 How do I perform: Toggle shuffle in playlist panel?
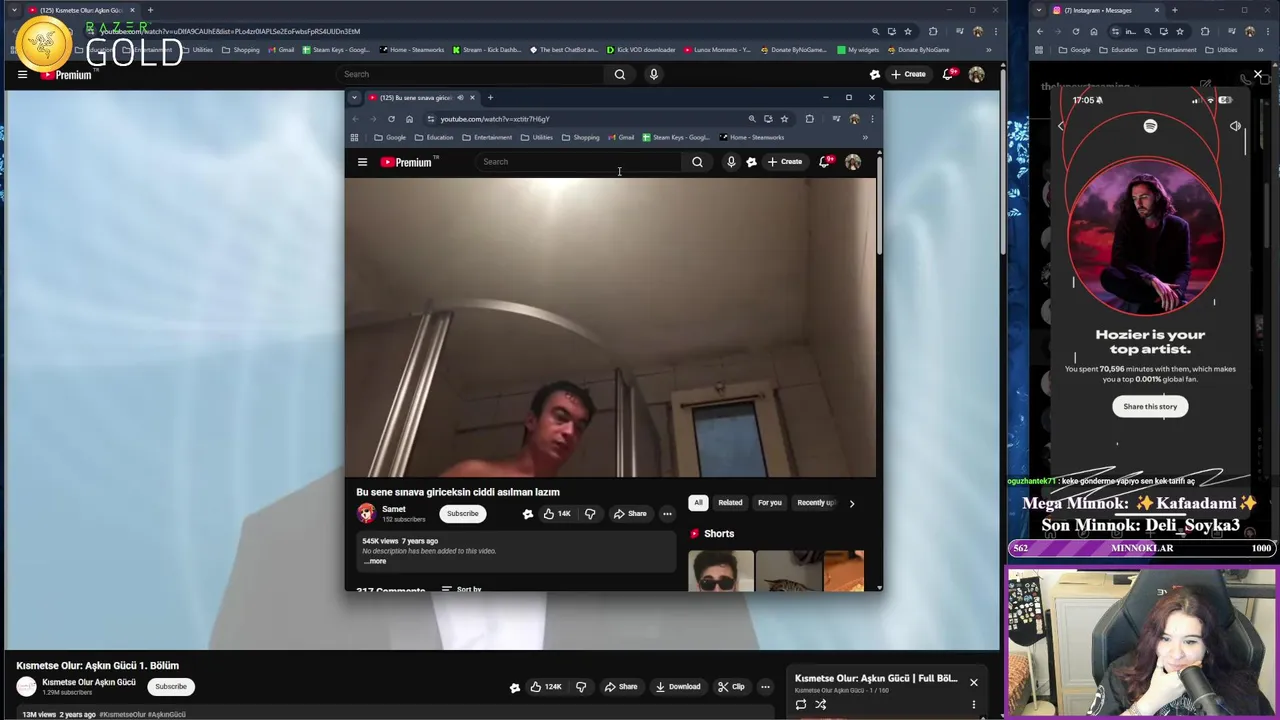click(x=820, y=705)
